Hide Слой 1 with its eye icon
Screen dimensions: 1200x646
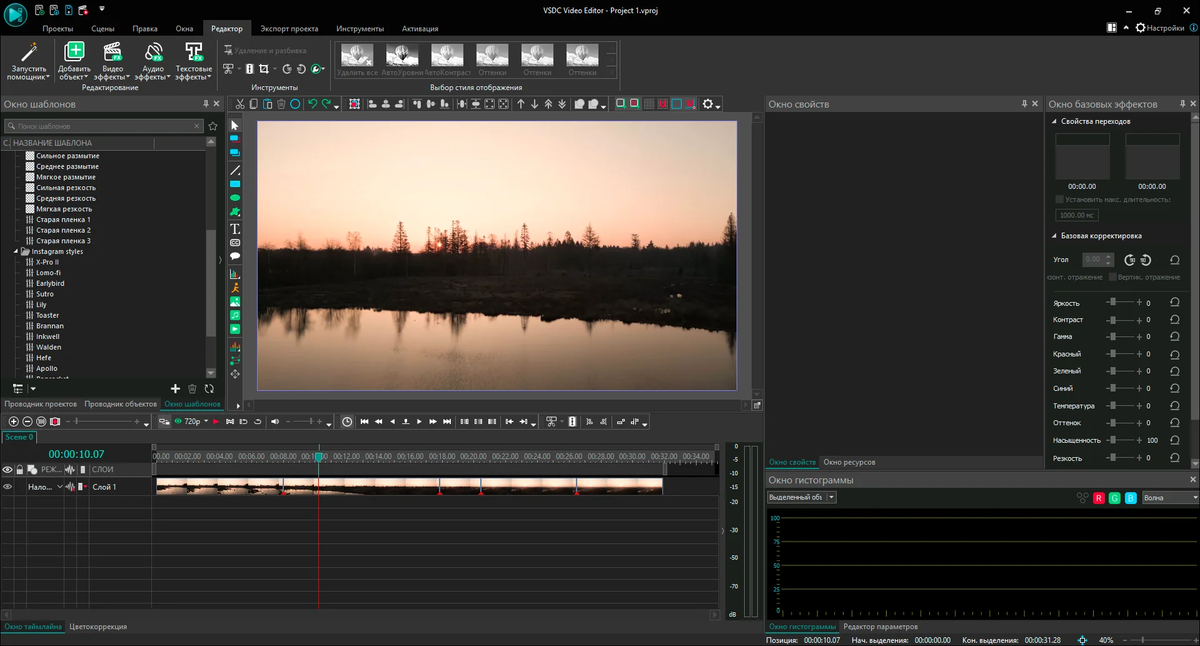click(7, 487)
